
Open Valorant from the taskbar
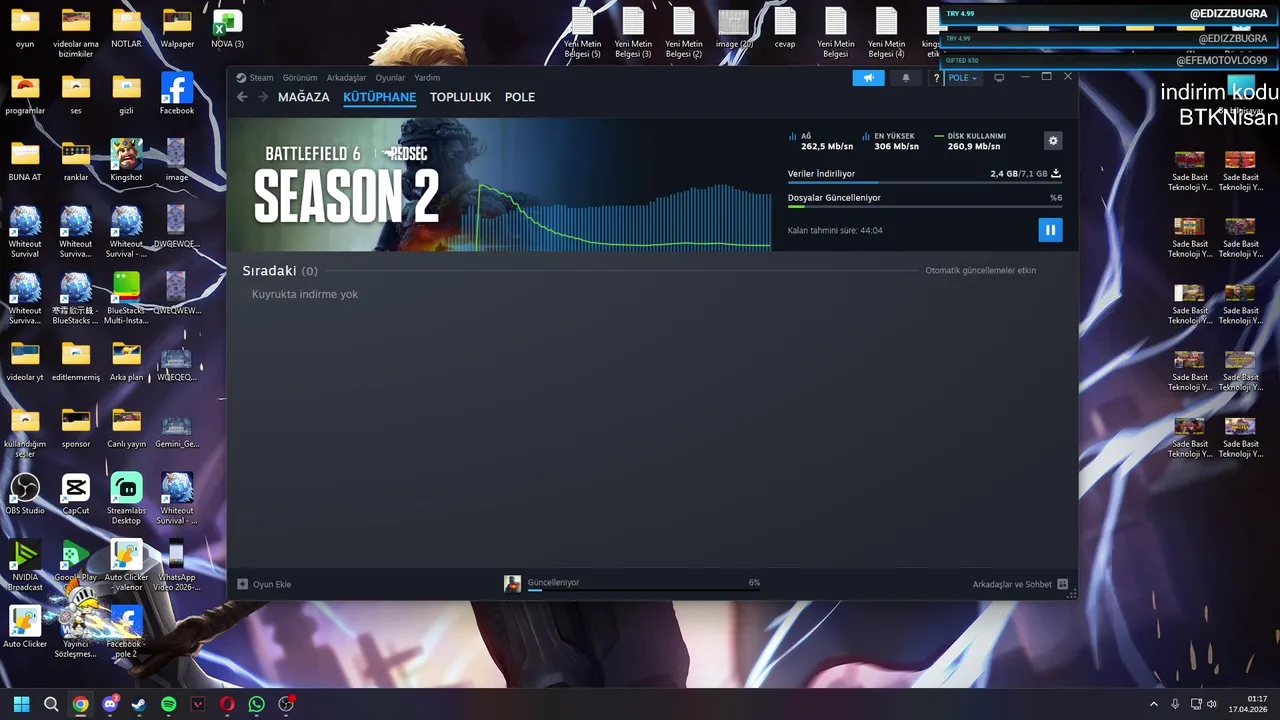(x=198, y=704)
